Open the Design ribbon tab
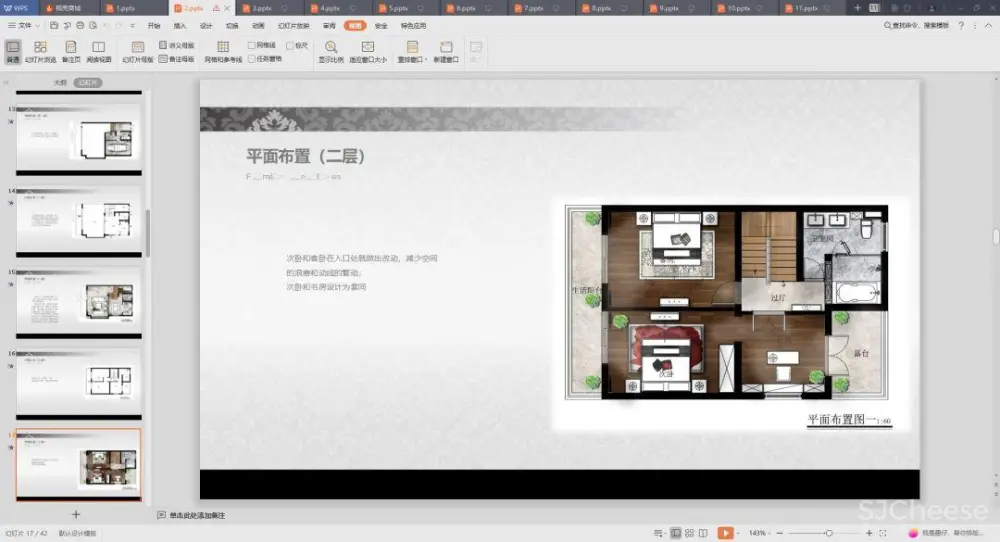 pyautogui.click(x=206, y=26)
